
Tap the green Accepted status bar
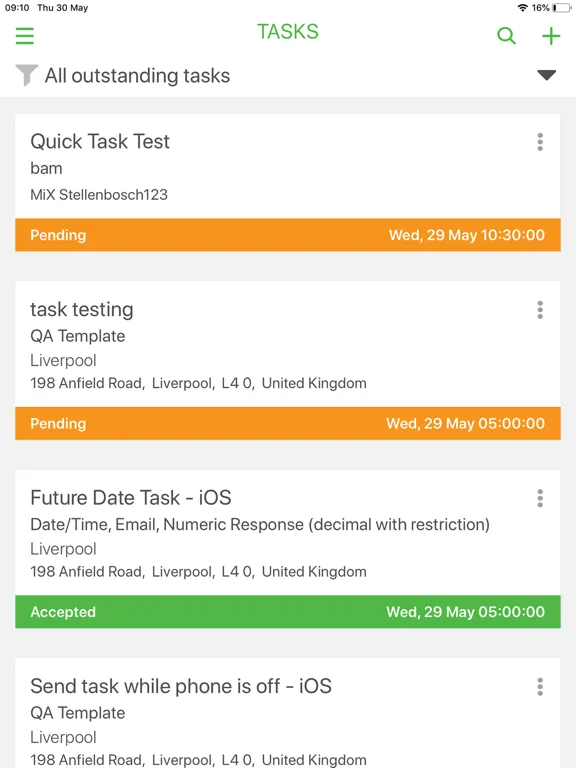pos(288,612)
